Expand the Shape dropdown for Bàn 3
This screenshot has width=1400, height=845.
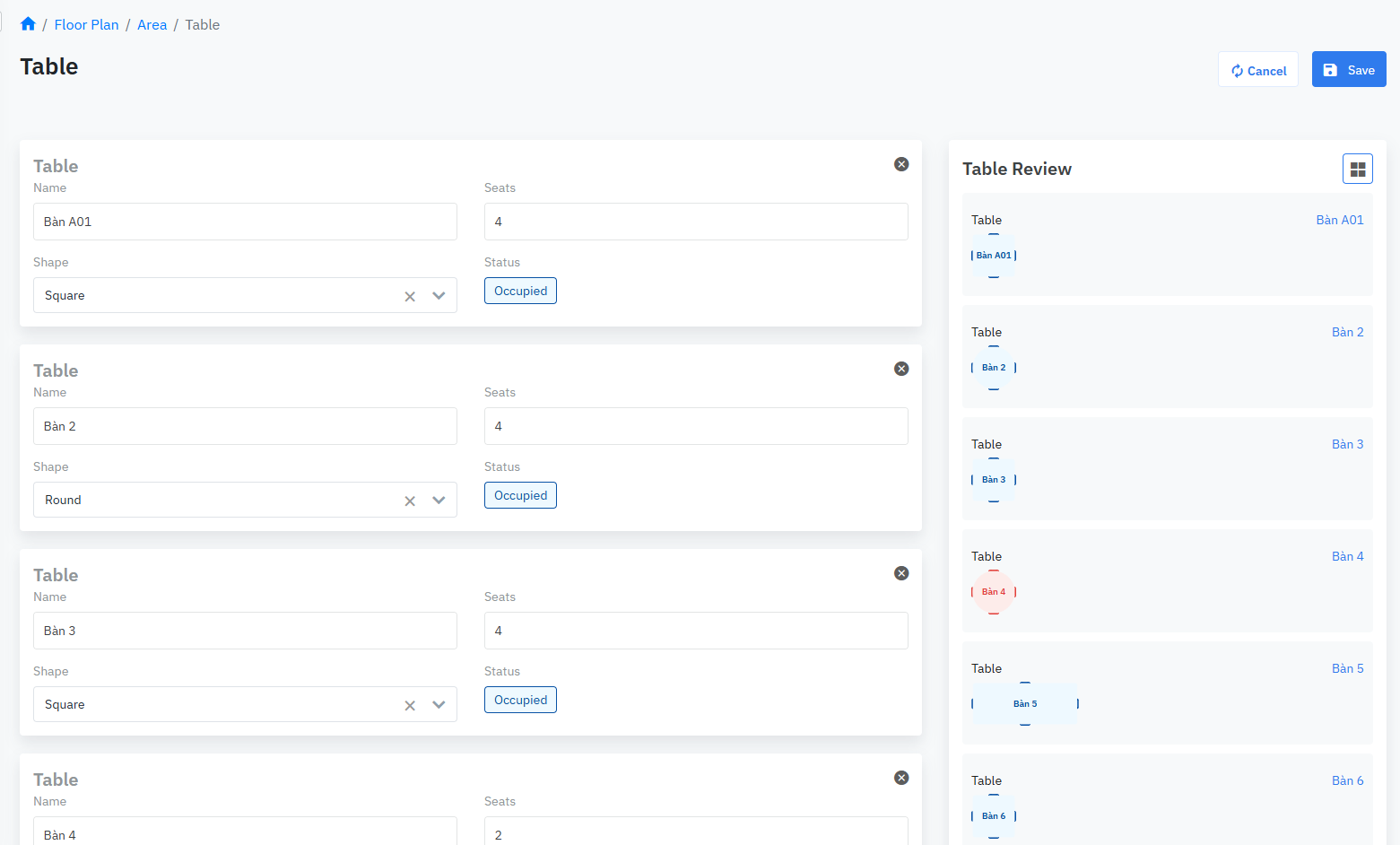point(439,705)
